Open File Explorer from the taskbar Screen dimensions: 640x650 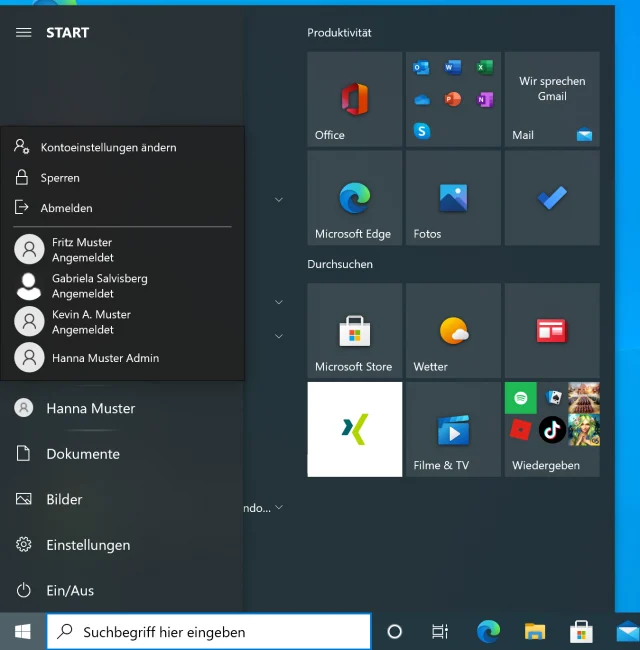point(535,631)
